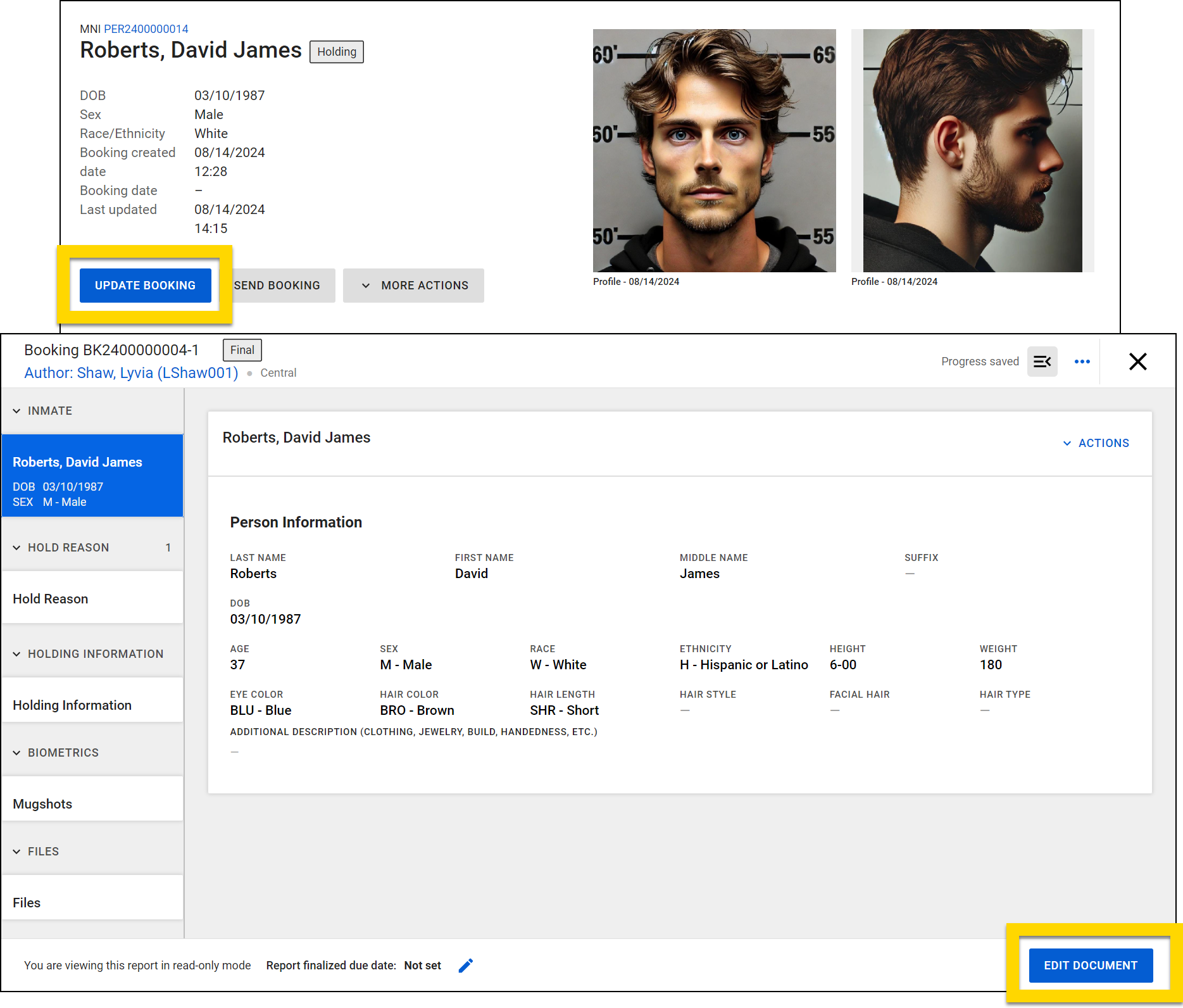The image size is (1183, 1008).
Task: Open the front-facing profile mugshot
Action: click(x=714, y=151)
